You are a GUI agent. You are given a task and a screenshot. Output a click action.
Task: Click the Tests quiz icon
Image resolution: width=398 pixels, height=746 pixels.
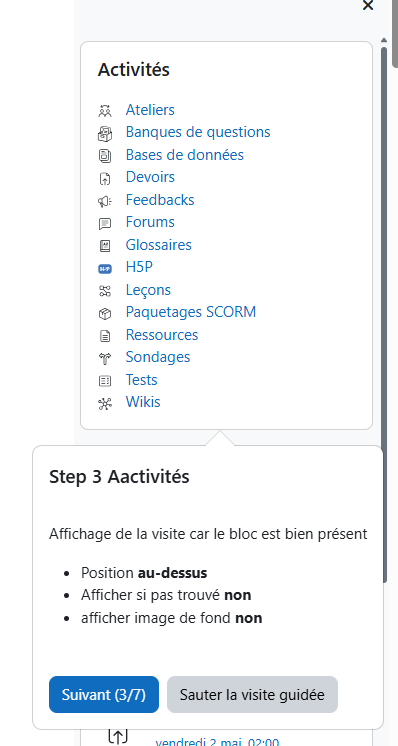[105, 381]
